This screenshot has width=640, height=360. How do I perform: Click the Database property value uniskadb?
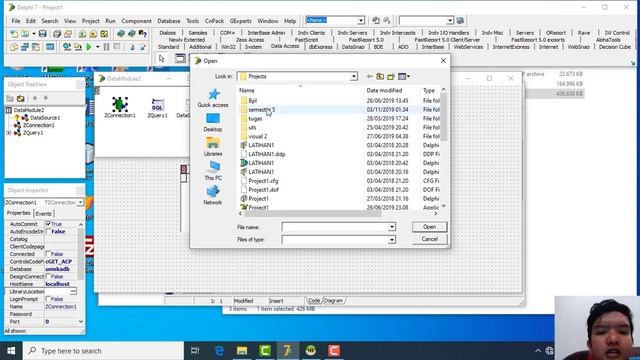58,269
